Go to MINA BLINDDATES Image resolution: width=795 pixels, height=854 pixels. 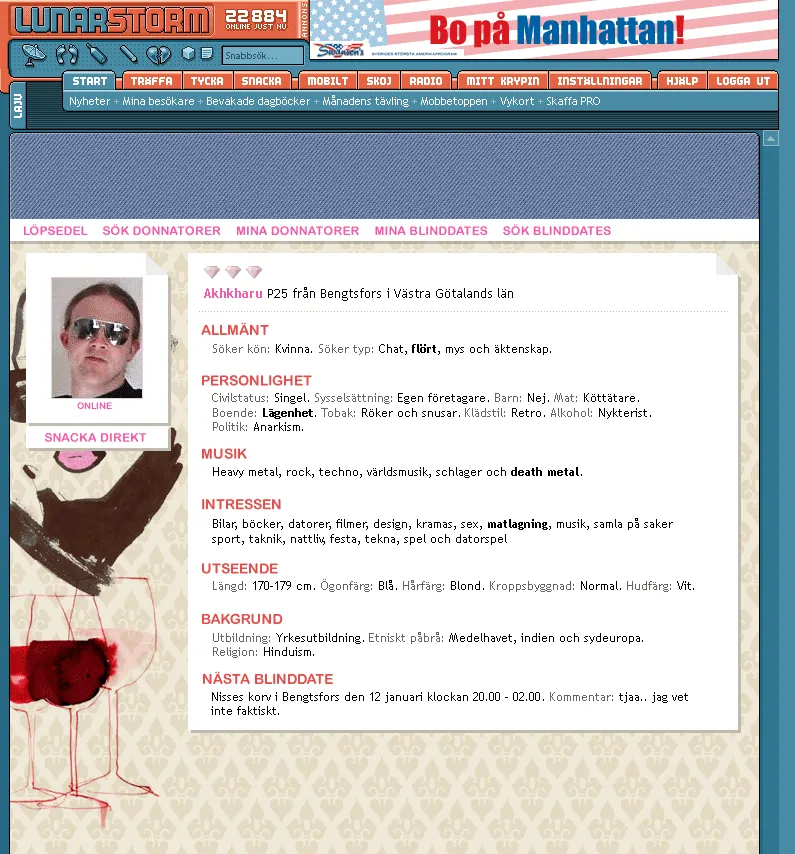point(431,231)
